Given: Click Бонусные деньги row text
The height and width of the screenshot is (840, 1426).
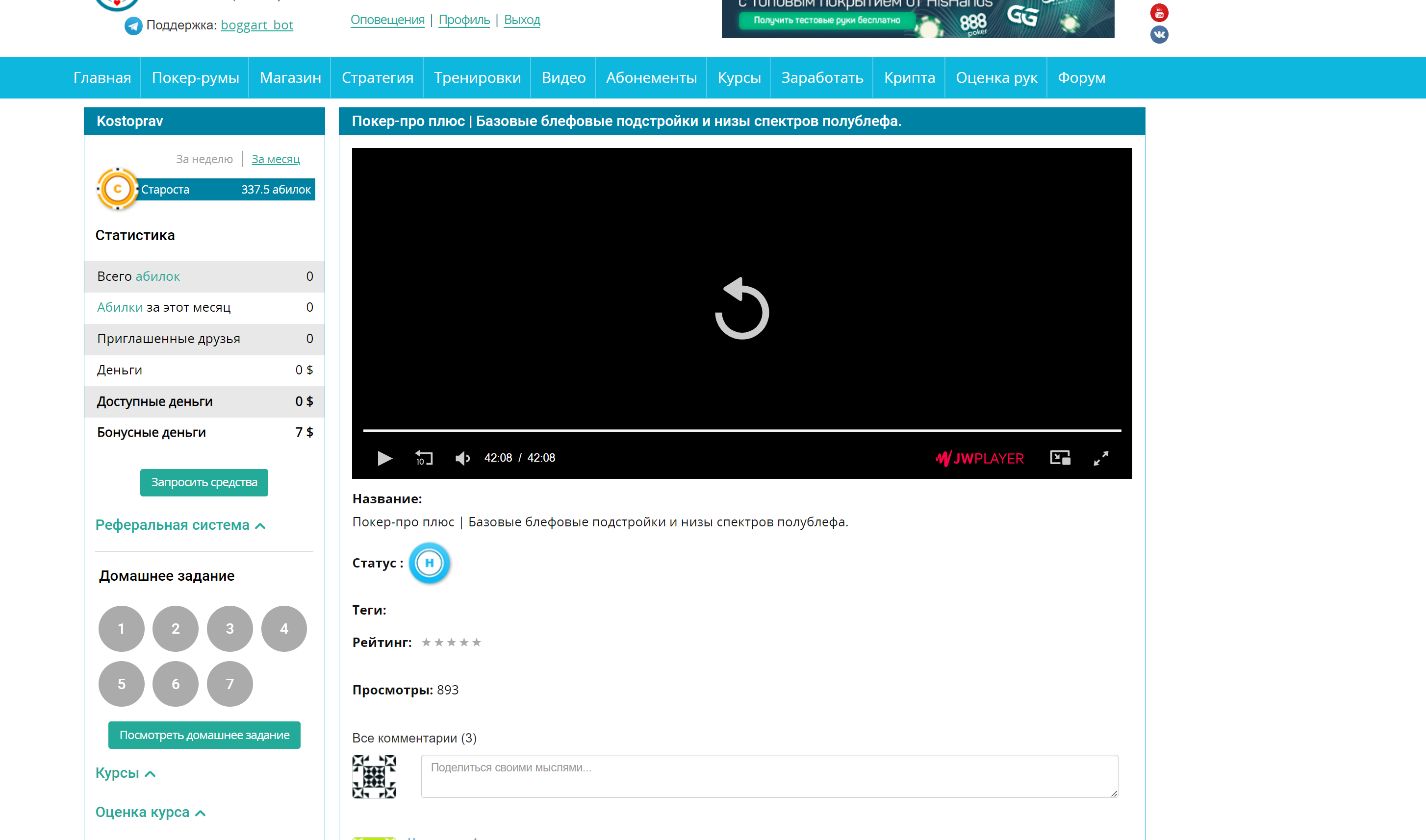Looking at the screenshot, I should 151,432.
